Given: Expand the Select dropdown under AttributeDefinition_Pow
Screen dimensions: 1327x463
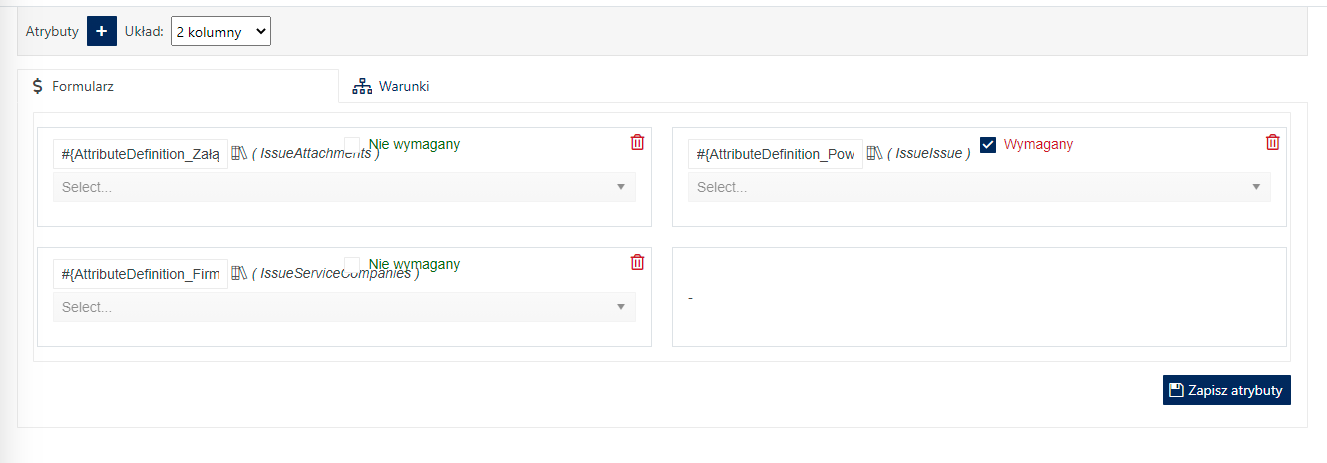Looking at the screenshot, I should [979, 187].
